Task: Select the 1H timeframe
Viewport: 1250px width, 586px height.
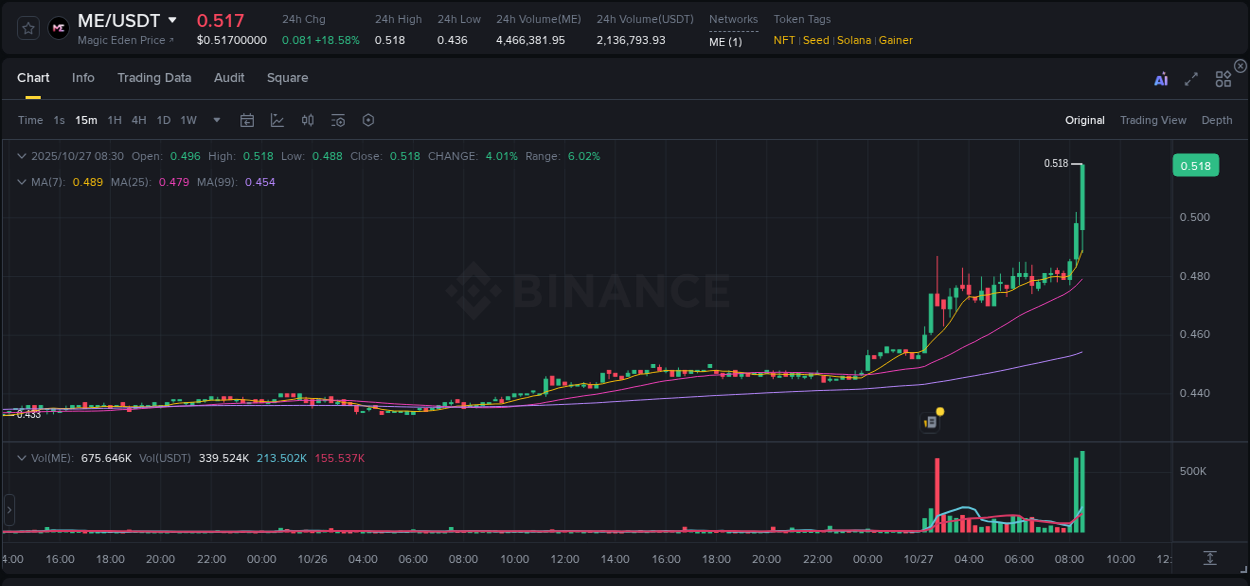Action: (x=115, y=120)
